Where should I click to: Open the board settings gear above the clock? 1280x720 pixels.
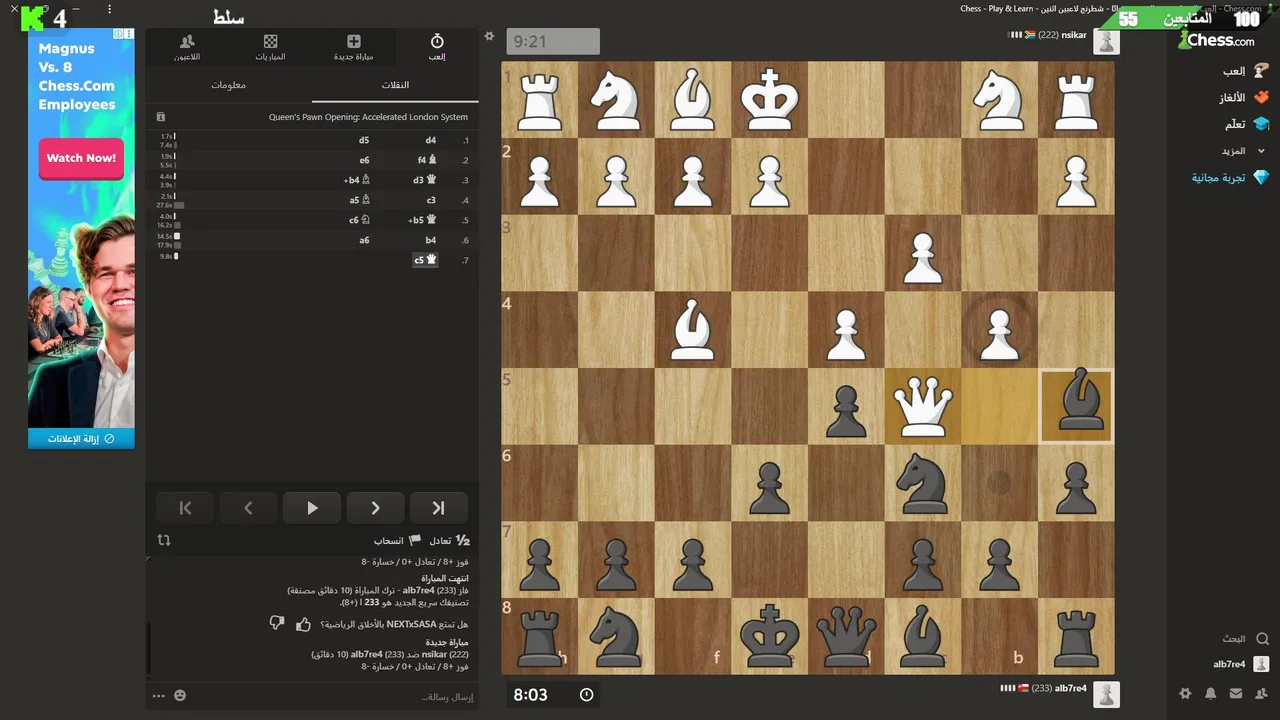tap(489, 36)
